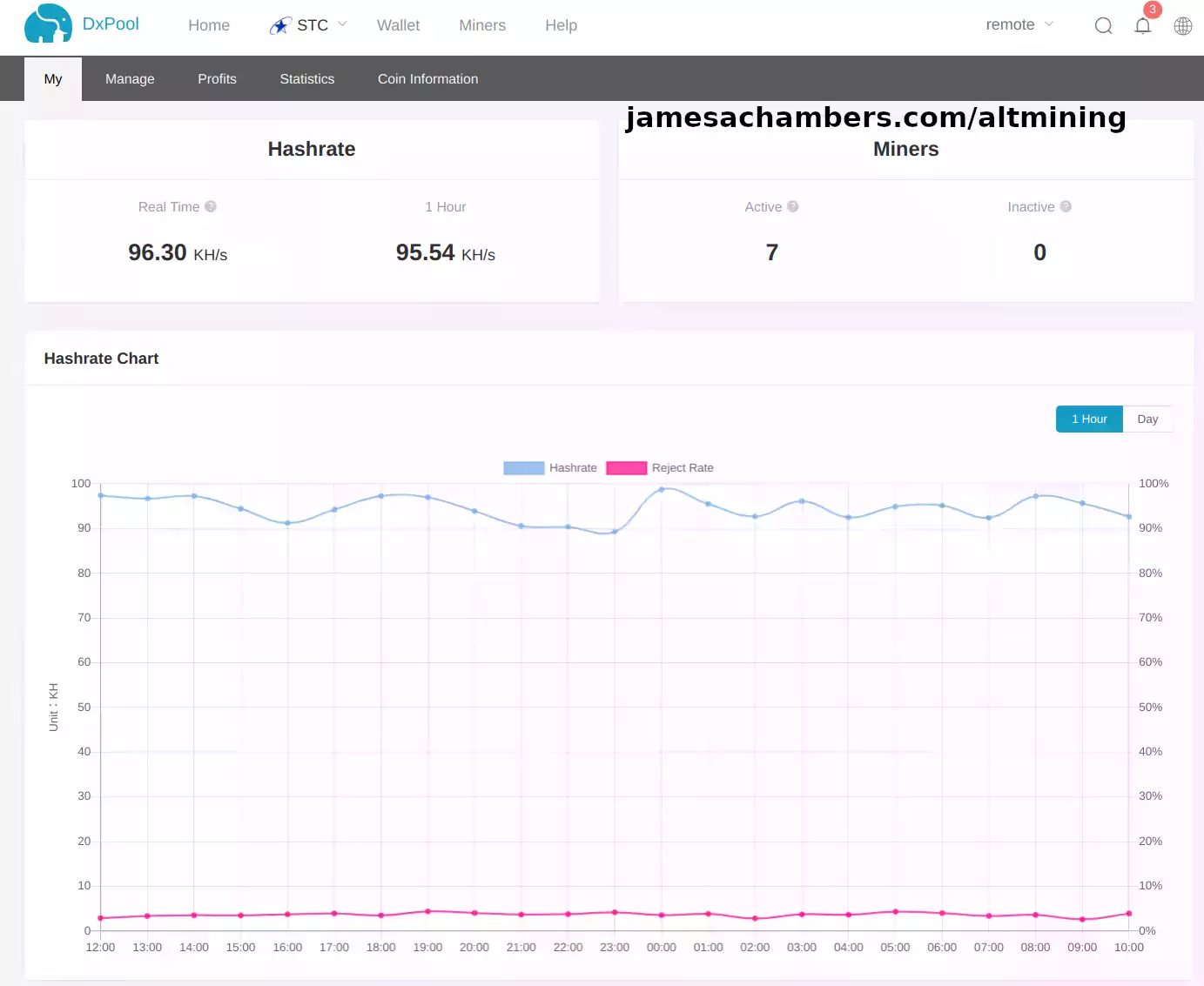This screenshot has height=986, width=1204.
Task: Click the Unit : KH axis label
Action: pyautogui.click(x=53, y=707)
